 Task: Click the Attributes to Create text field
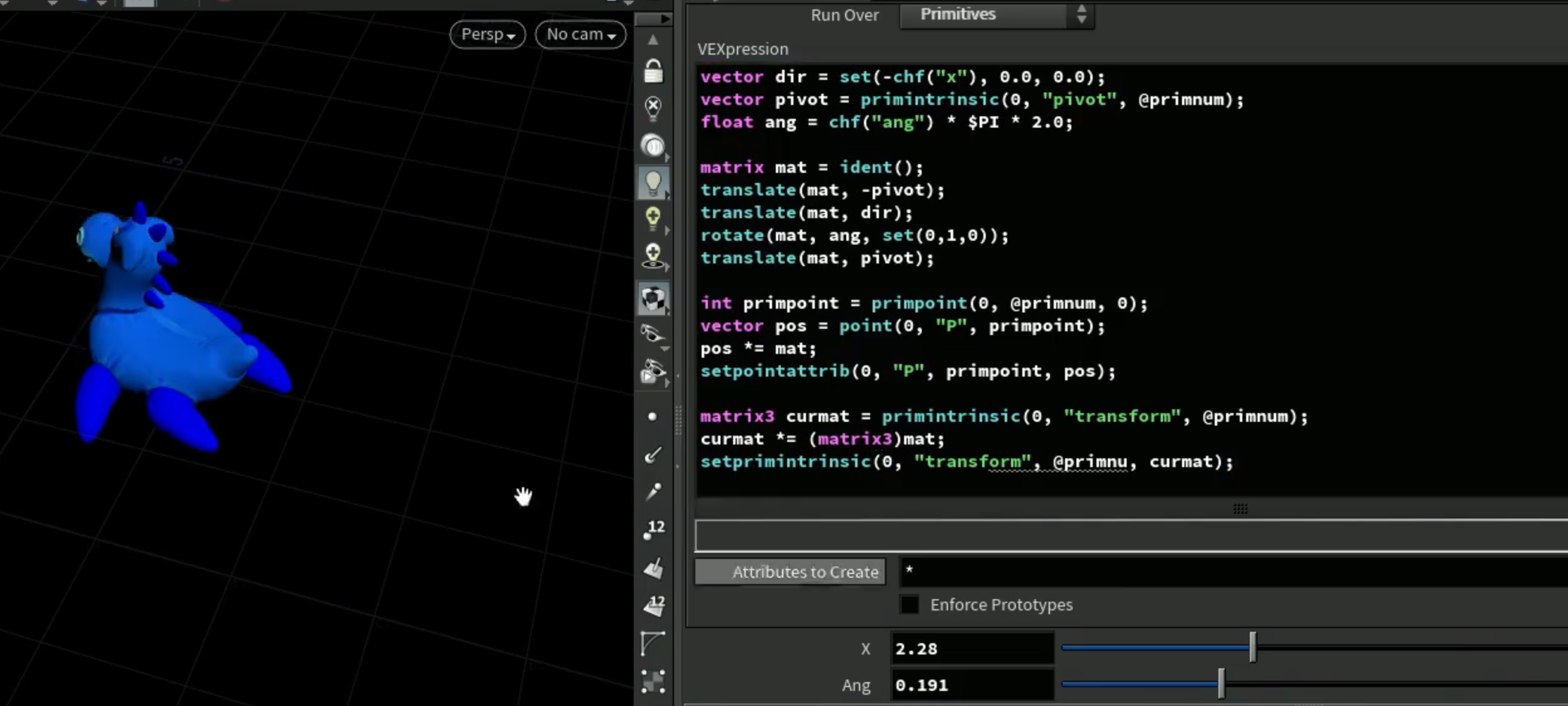point(1234,571)
